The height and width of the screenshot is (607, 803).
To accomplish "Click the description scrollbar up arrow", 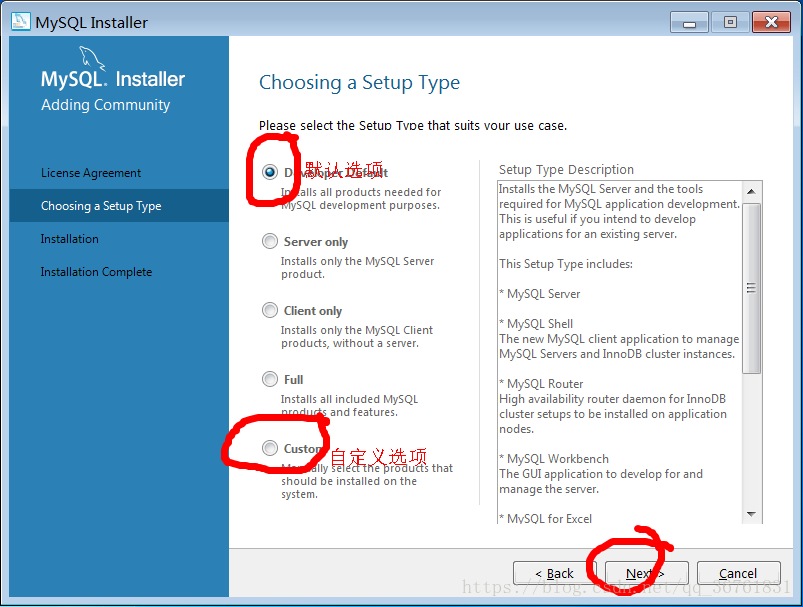I will point(751,192).
